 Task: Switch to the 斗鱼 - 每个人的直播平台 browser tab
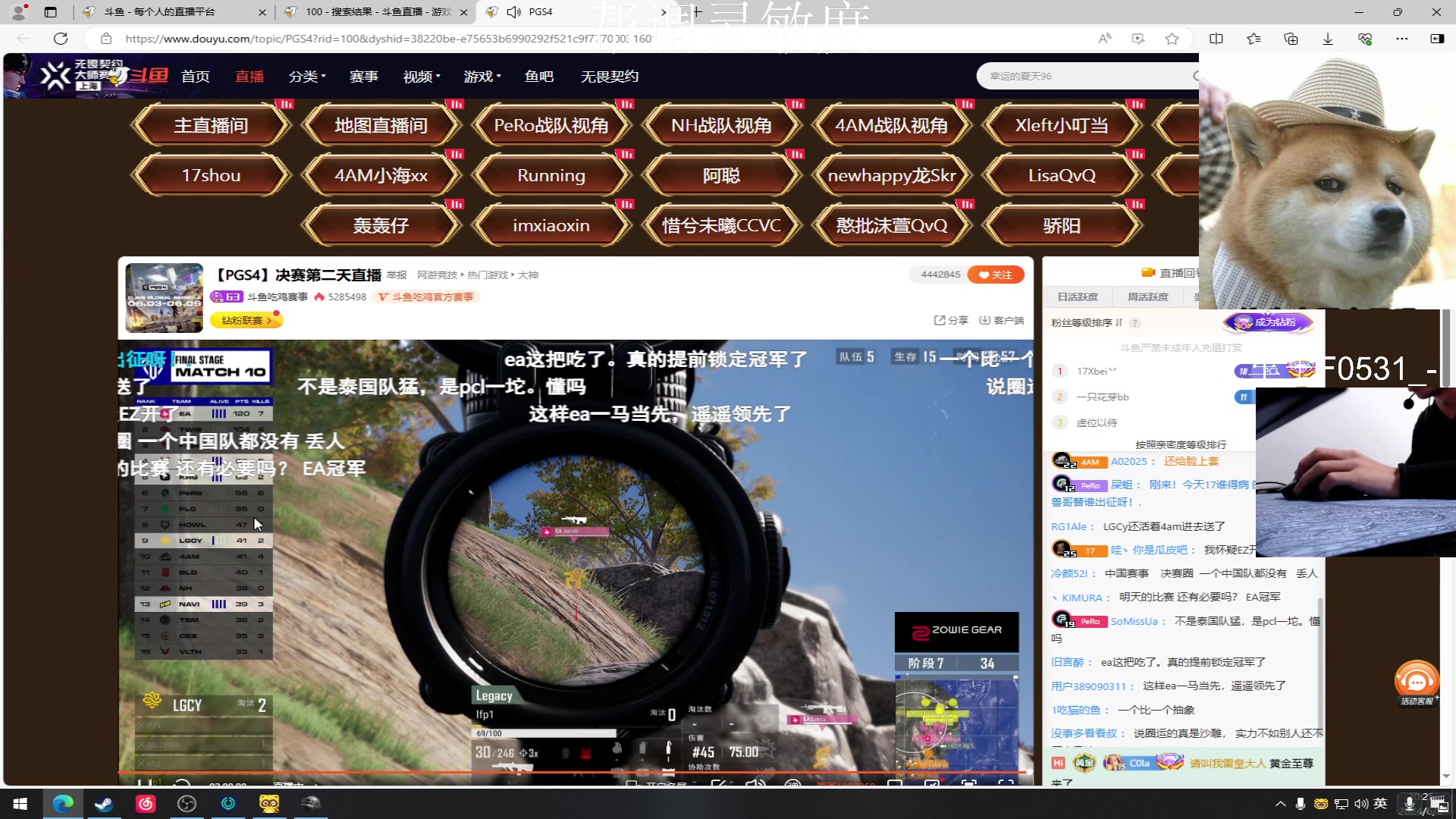[x=174, y=12]
